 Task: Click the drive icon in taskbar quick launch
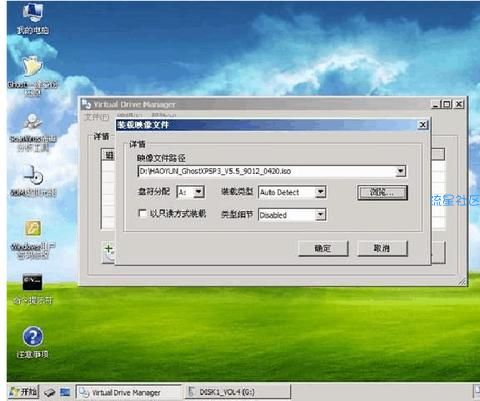click(50, 392)
